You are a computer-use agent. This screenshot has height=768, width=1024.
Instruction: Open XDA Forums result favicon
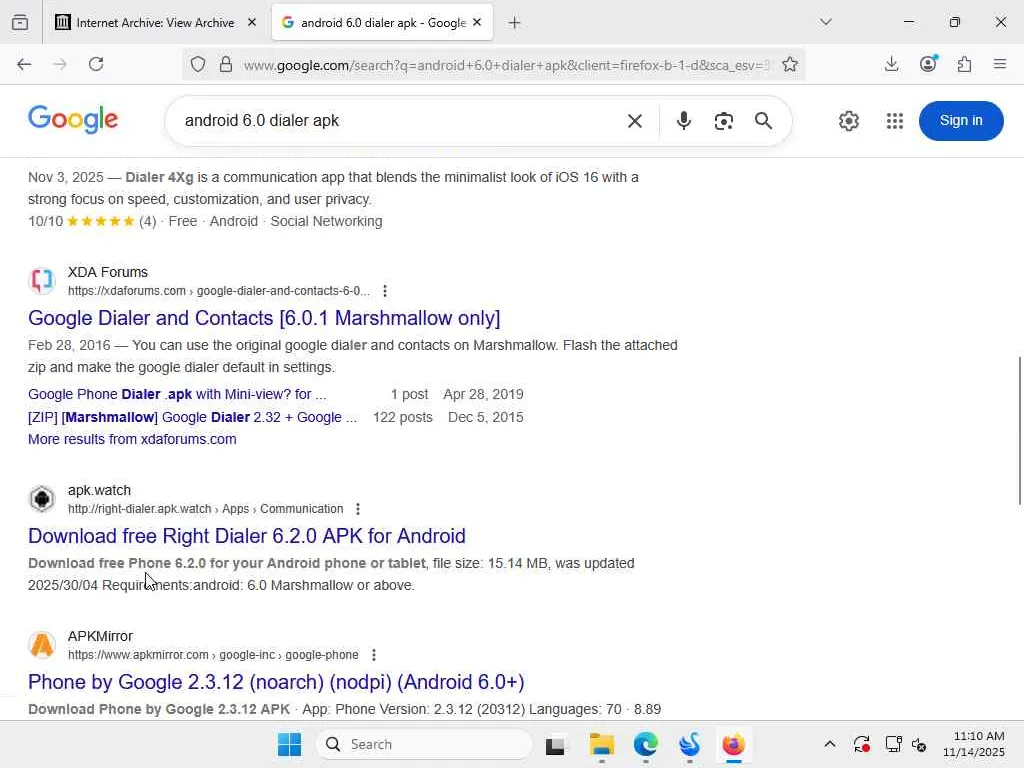[42, 281]
